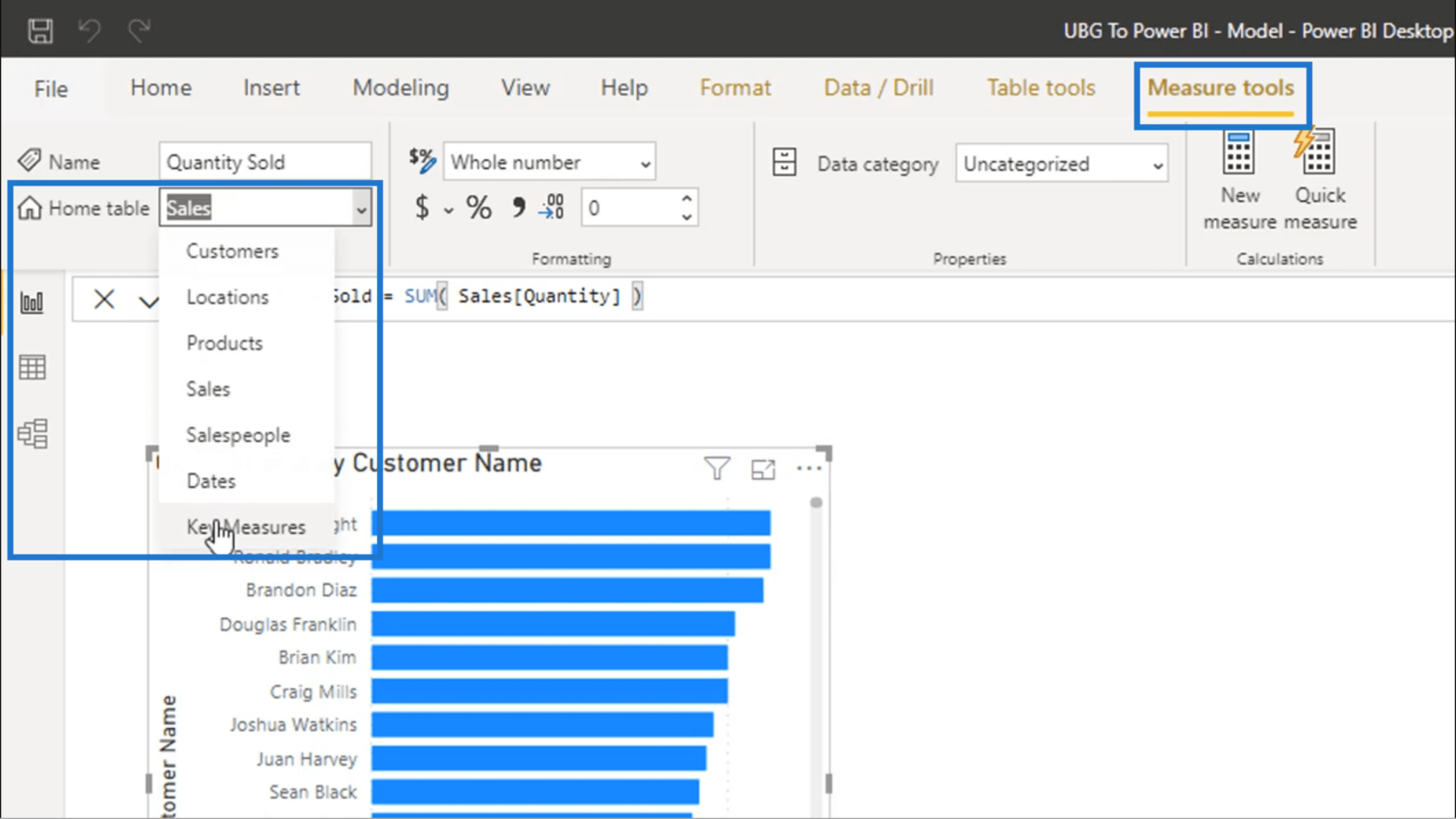
Task: Click the decimal places icon
Action: (x=551, y=207)
